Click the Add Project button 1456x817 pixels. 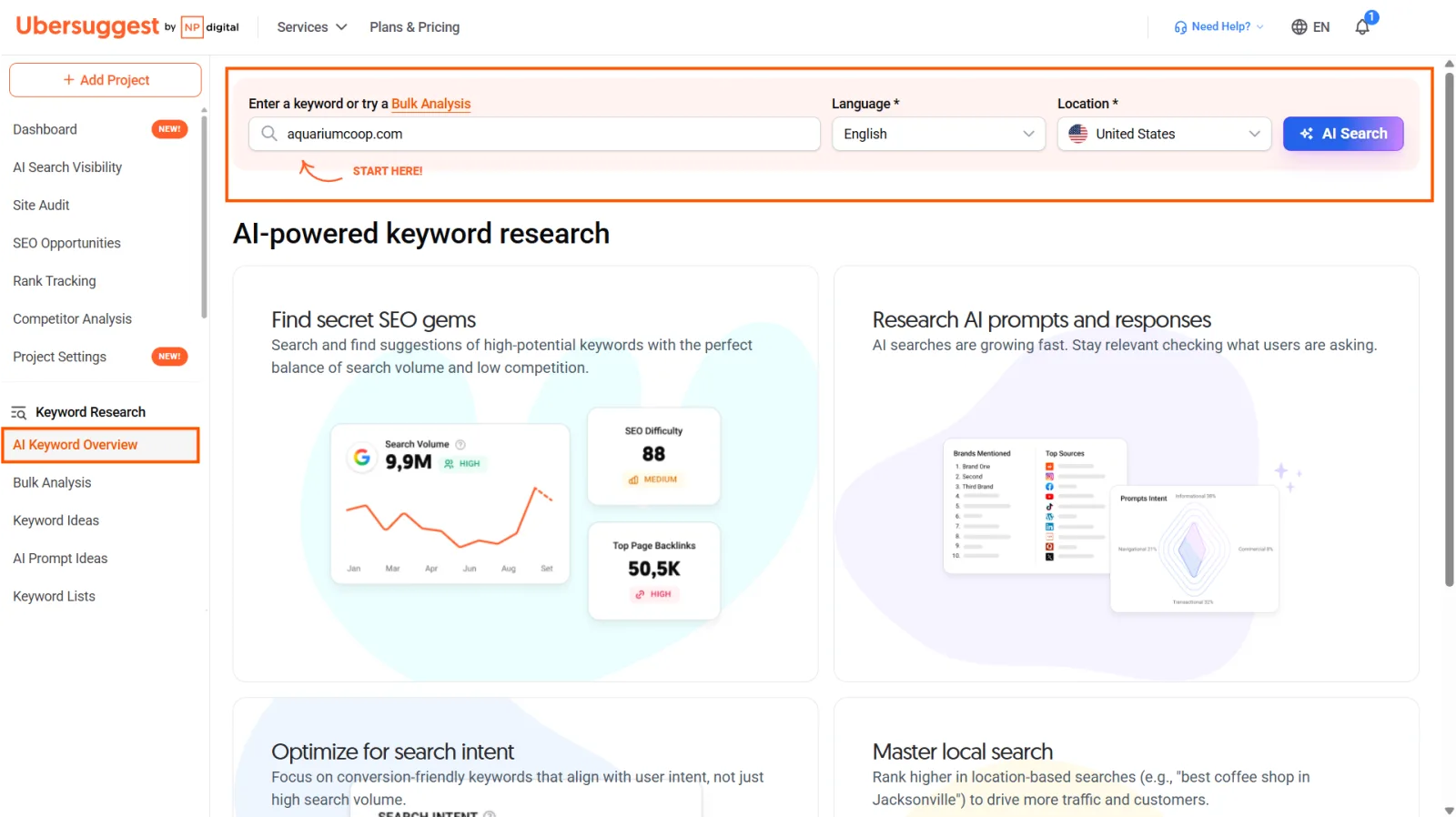[x=106, y=80]
